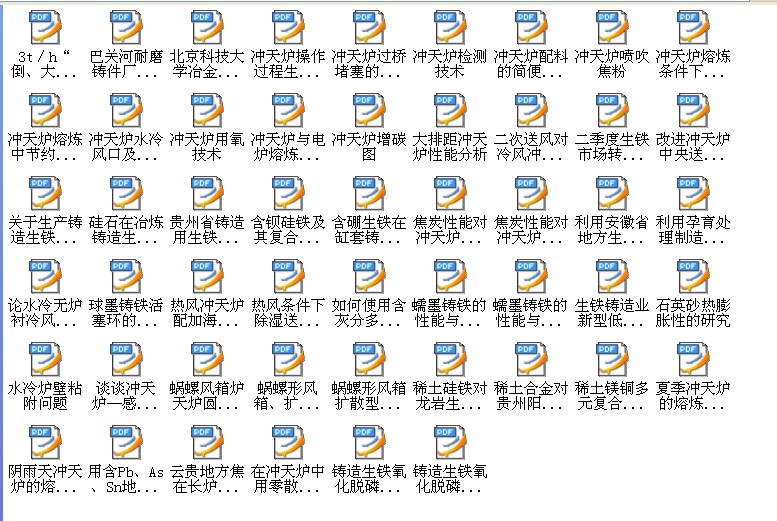Image resolution: width=777 pixels, height=521 pixels.
Task: Click the 冲天炉用氧技术 PDF icon
Action: tap(207, 110)
